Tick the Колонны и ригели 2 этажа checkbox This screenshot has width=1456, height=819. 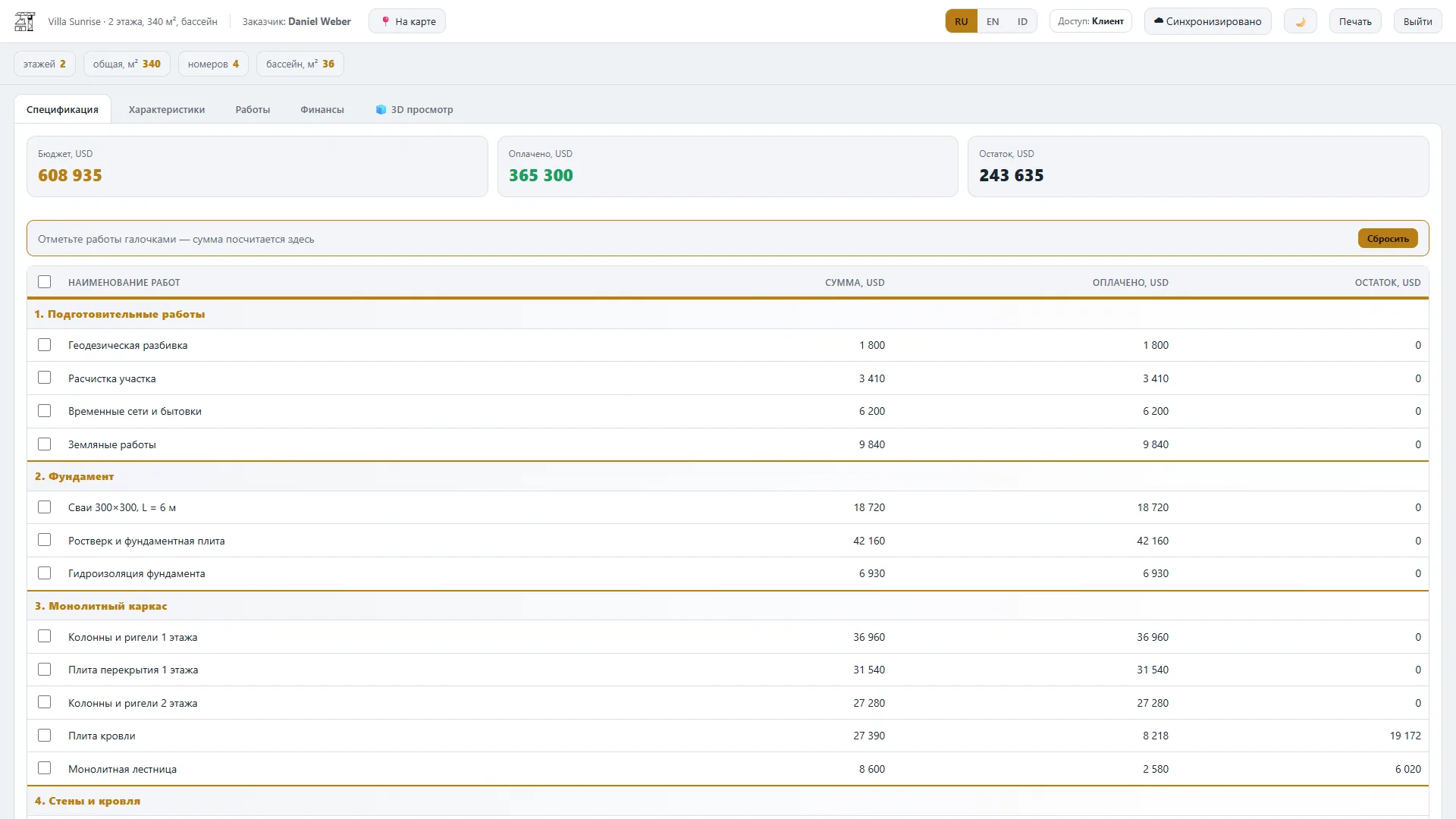[x=45, y=702]
